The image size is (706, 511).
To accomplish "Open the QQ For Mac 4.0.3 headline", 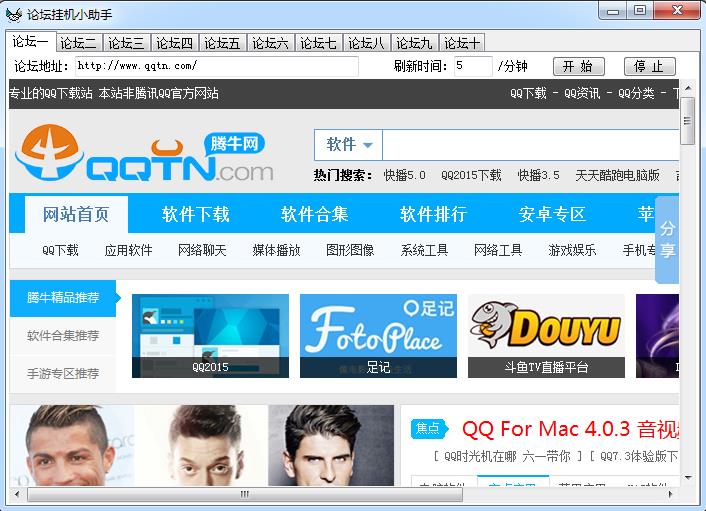I will (570, 430).
